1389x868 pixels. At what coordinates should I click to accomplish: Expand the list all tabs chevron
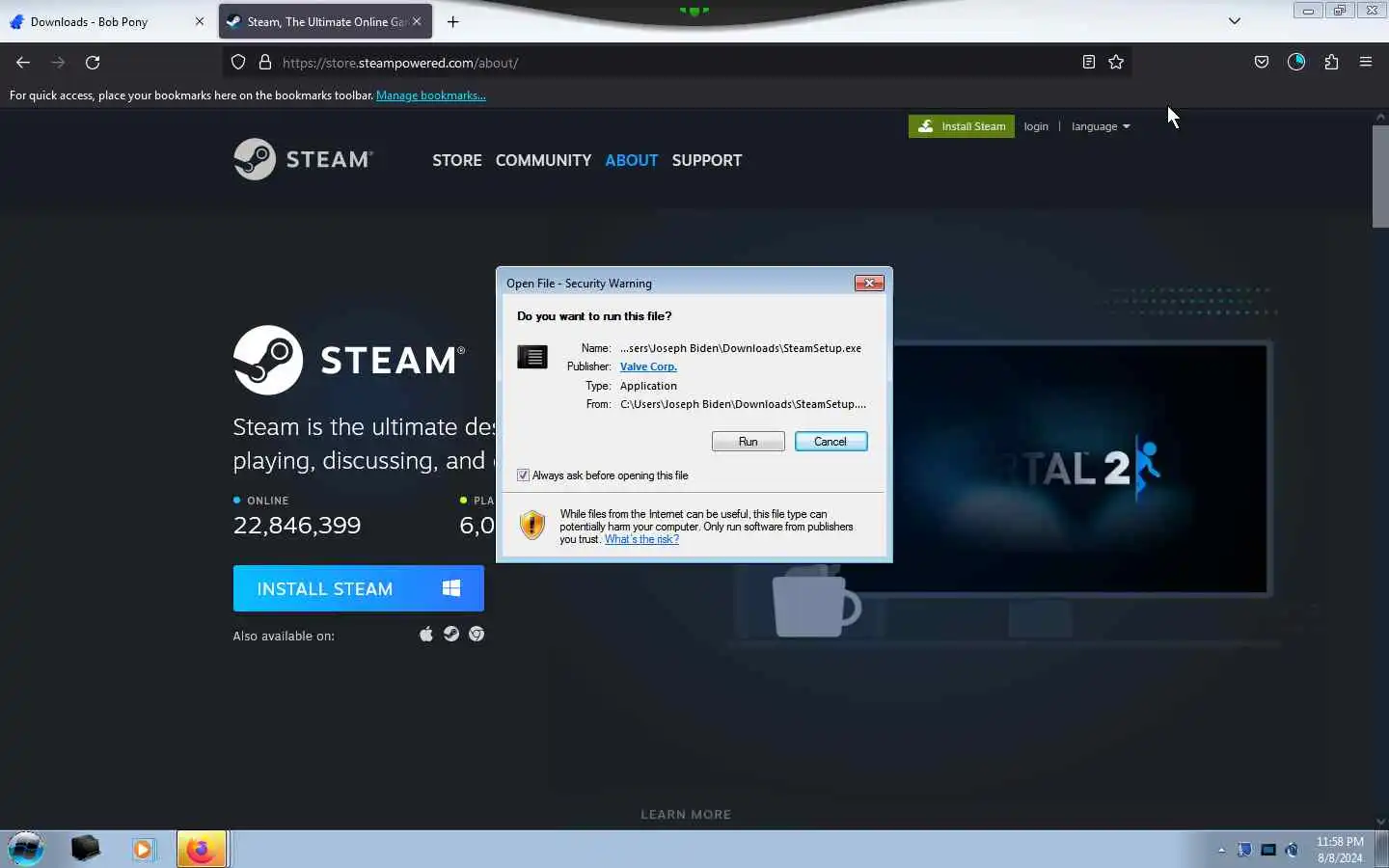[x=1234, y=21]
